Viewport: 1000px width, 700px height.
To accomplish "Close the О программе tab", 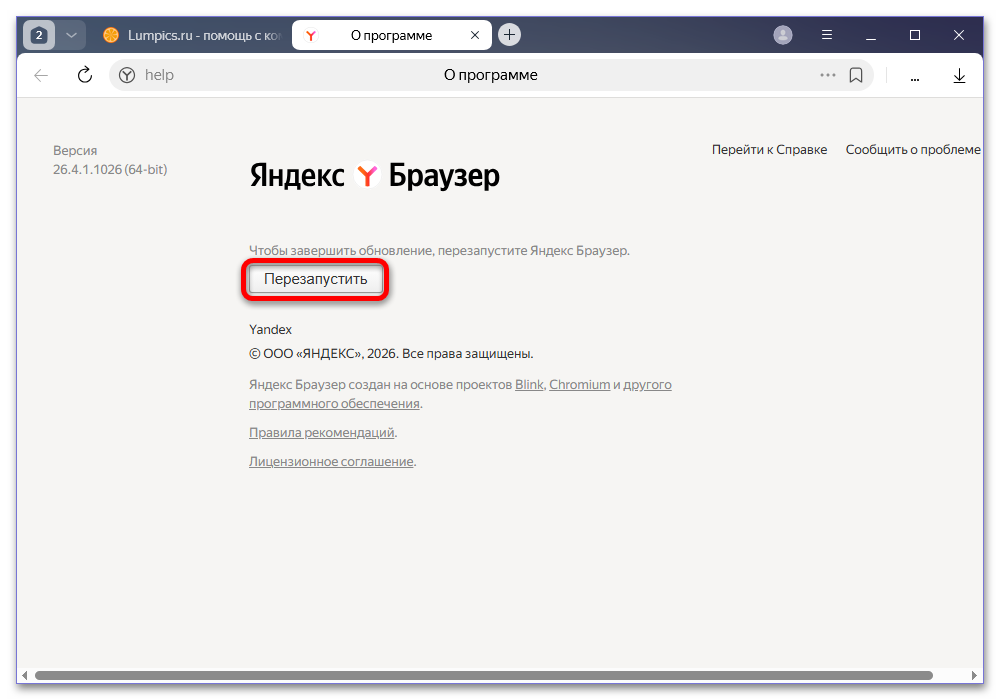I will [474, 35].
